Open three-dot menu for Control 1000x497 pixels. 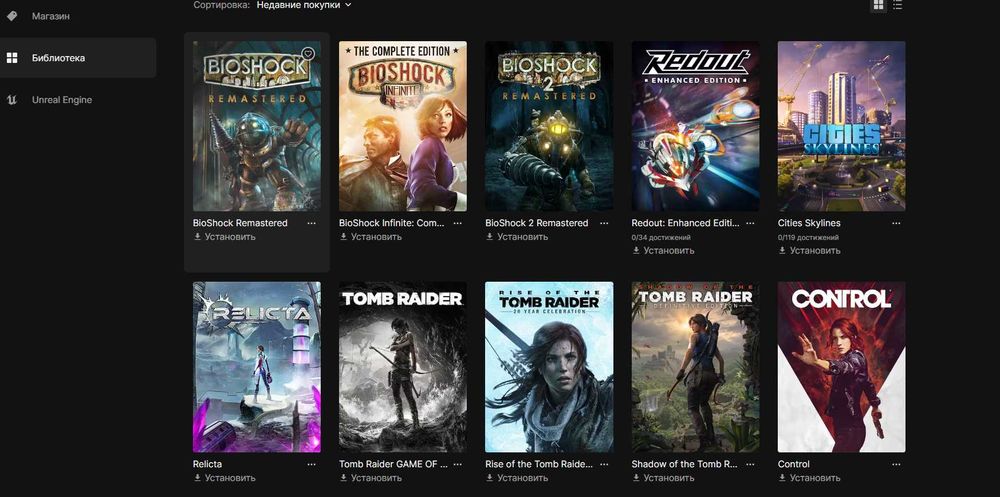pos(896,464)
